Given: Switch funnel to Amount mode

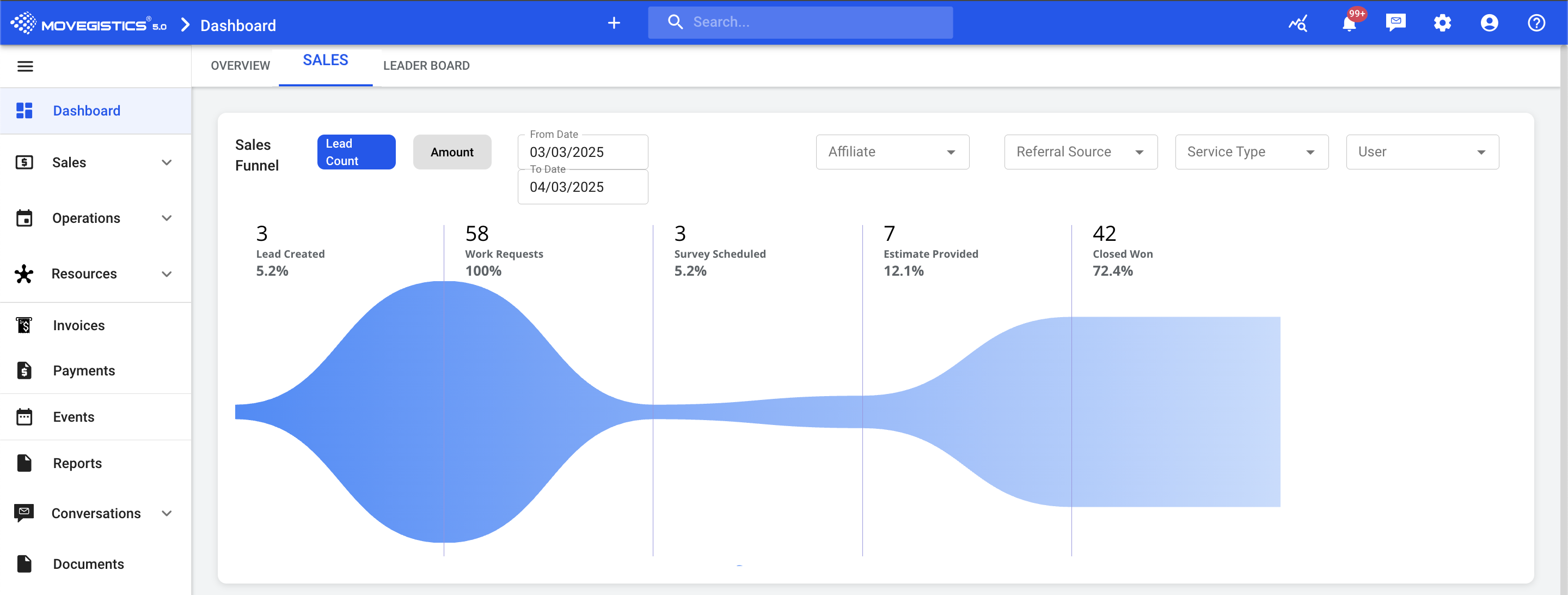Looking at the screenshot, I should [452, 151].
